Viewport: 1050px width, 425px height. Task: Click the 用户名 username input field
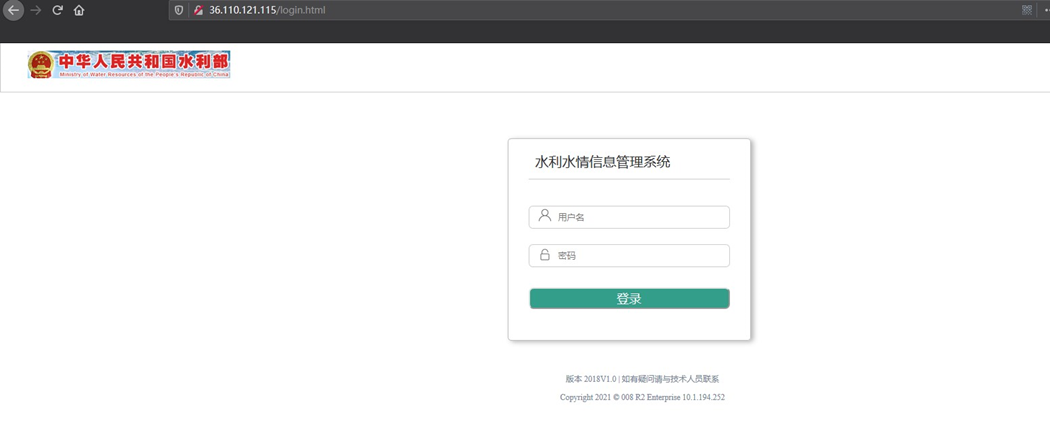[629, 217]
